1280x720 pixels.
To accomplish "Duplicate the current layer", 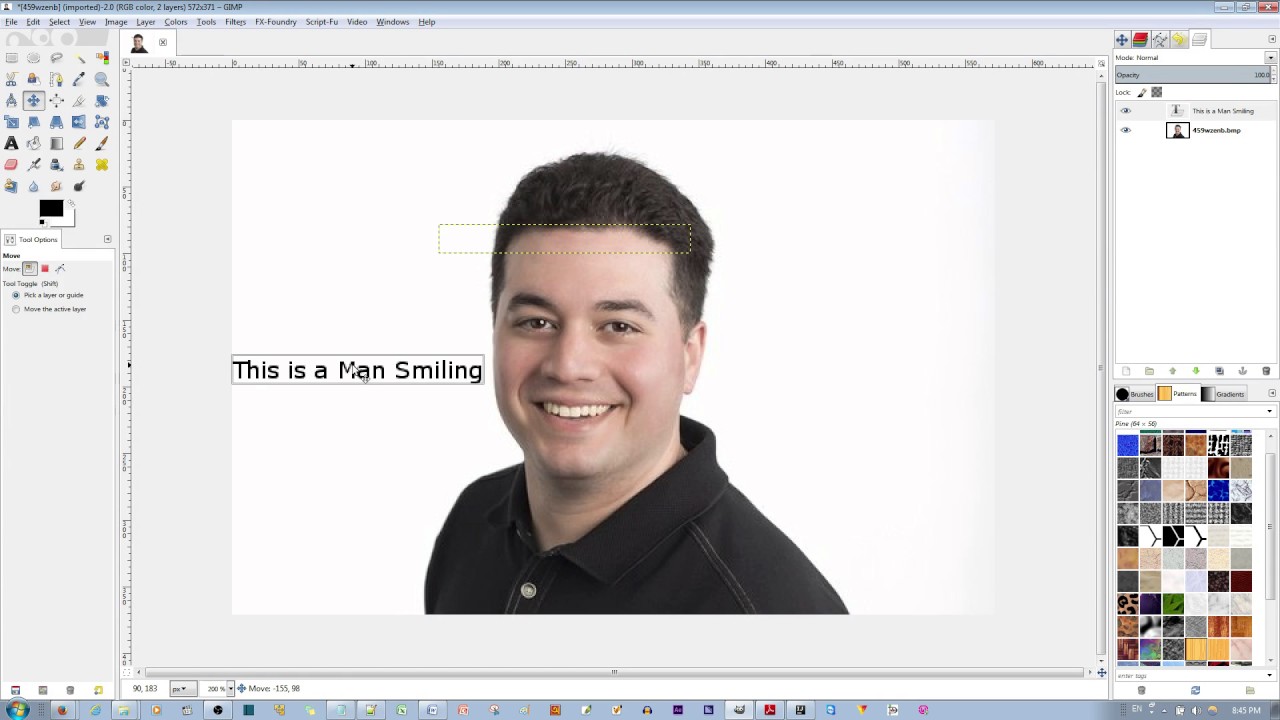I will coord(1219,371).
